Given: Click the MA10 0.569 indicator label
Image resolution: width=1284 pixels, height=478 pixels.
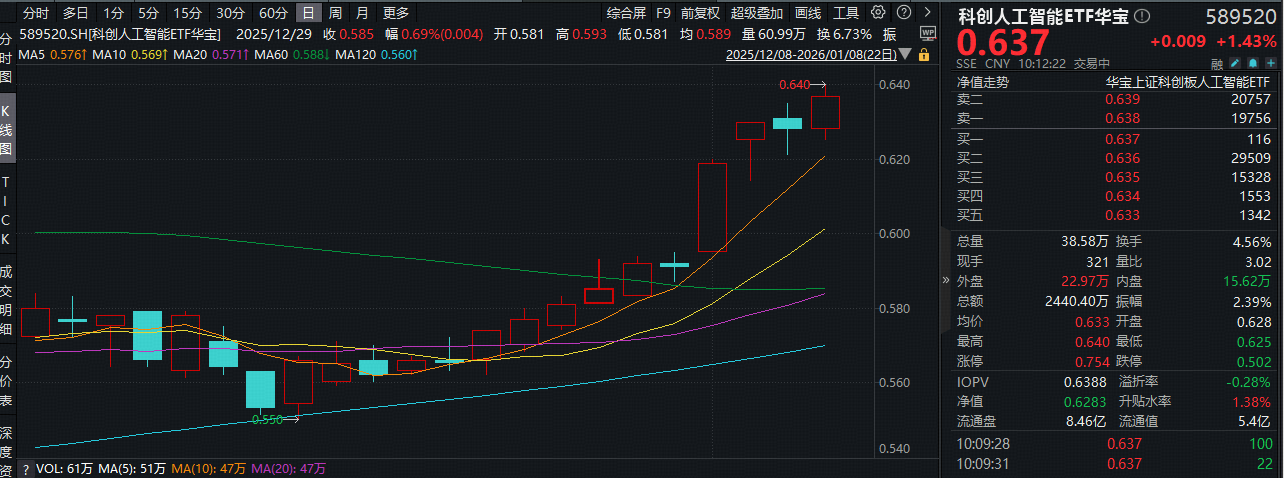Looking at the screenshot, I should [x=129, y=54].
